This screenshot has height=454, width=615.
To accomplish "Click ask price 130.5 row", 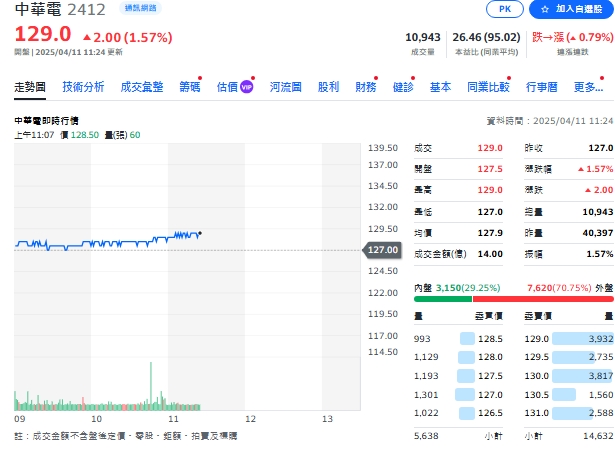I will tap(569, 395).
